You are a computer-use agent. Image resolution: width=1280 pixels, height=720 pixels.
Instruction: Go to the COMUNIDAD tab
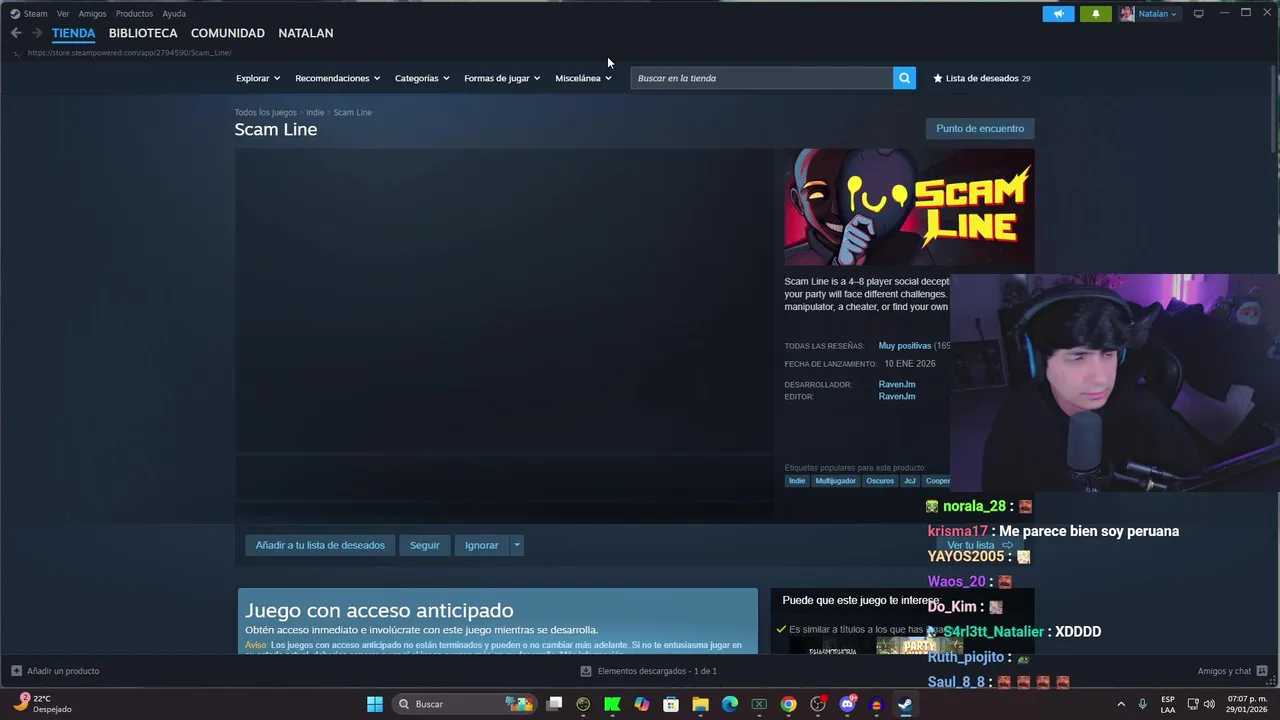(x=228, y=33)
